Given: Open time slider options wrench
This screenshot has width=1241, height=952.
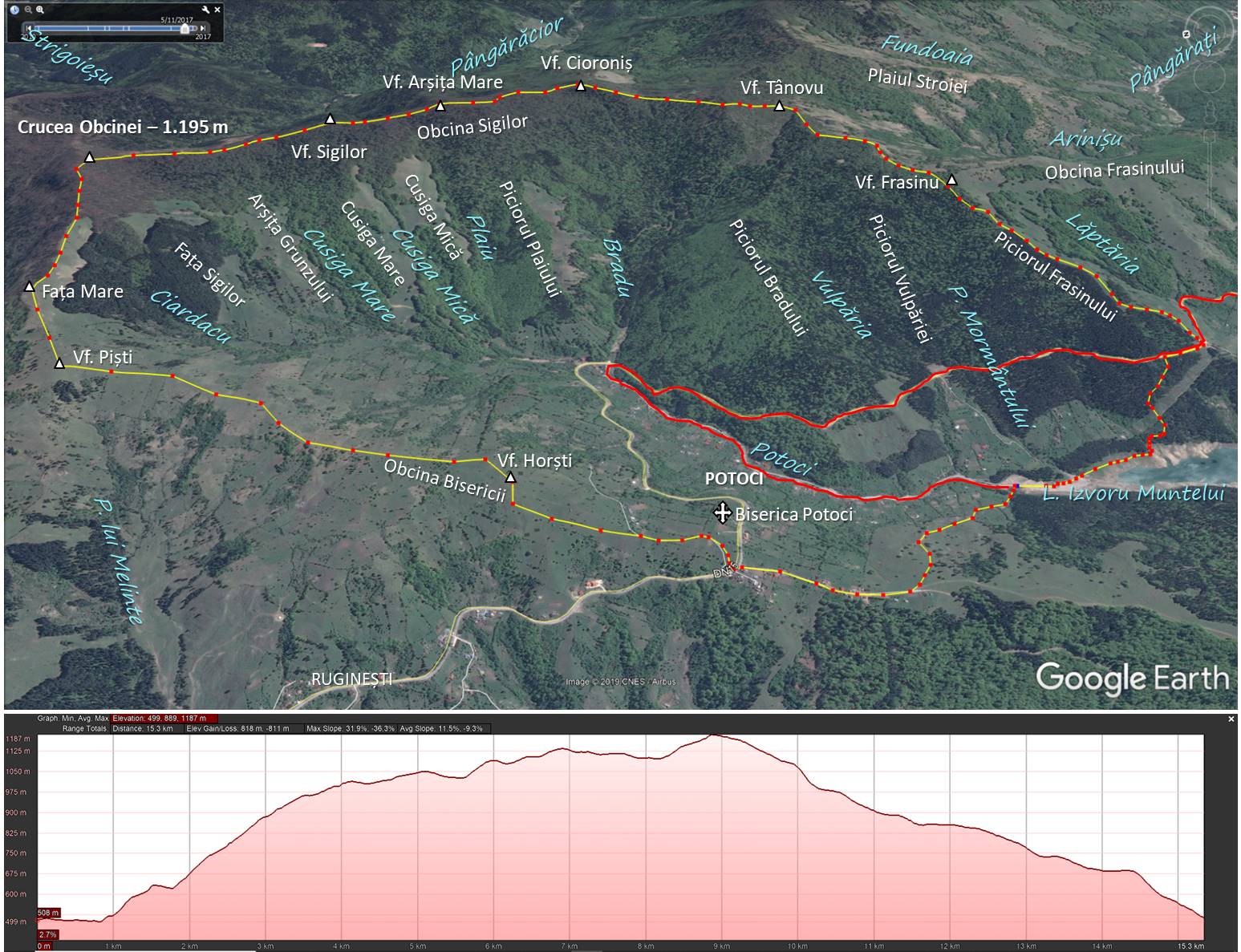Looking at the screenshot, I should [205, 10].
